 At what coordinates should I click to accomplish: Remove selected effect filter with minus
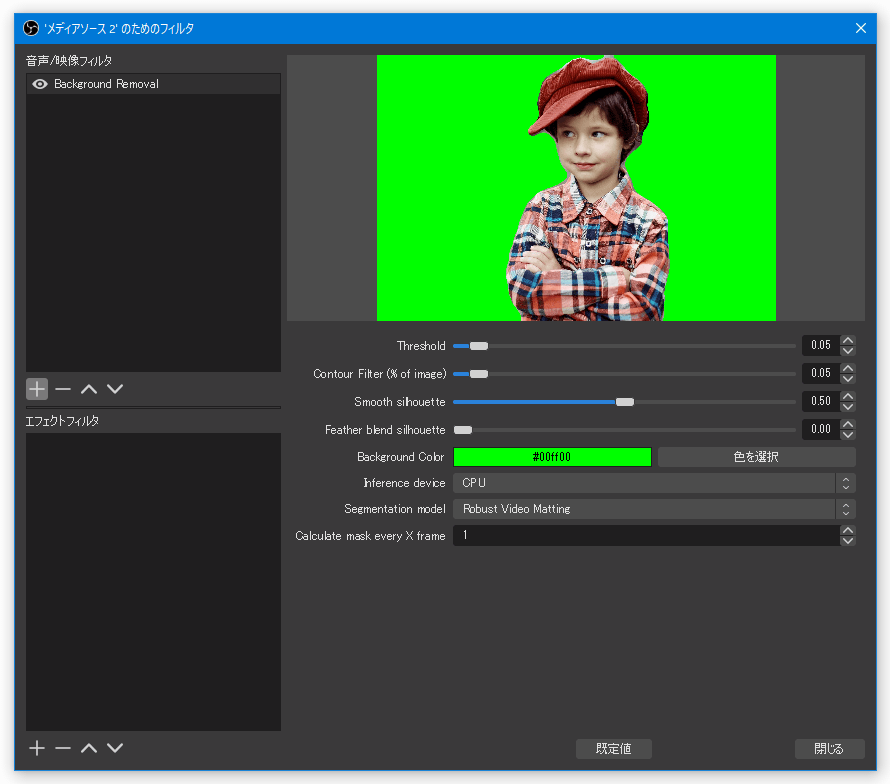63,748
